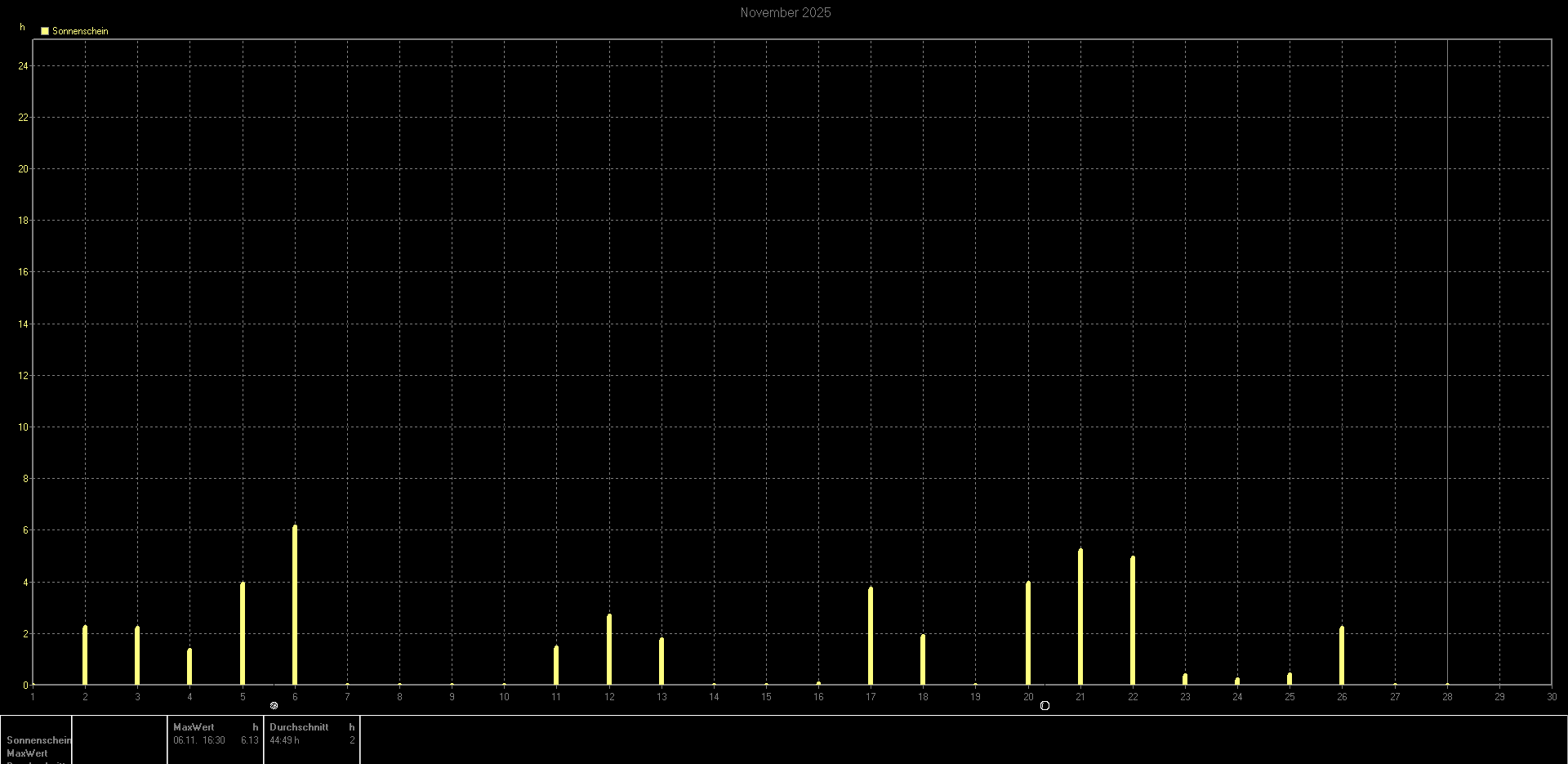Select the sunshine bar for day 5

[243, 633]
